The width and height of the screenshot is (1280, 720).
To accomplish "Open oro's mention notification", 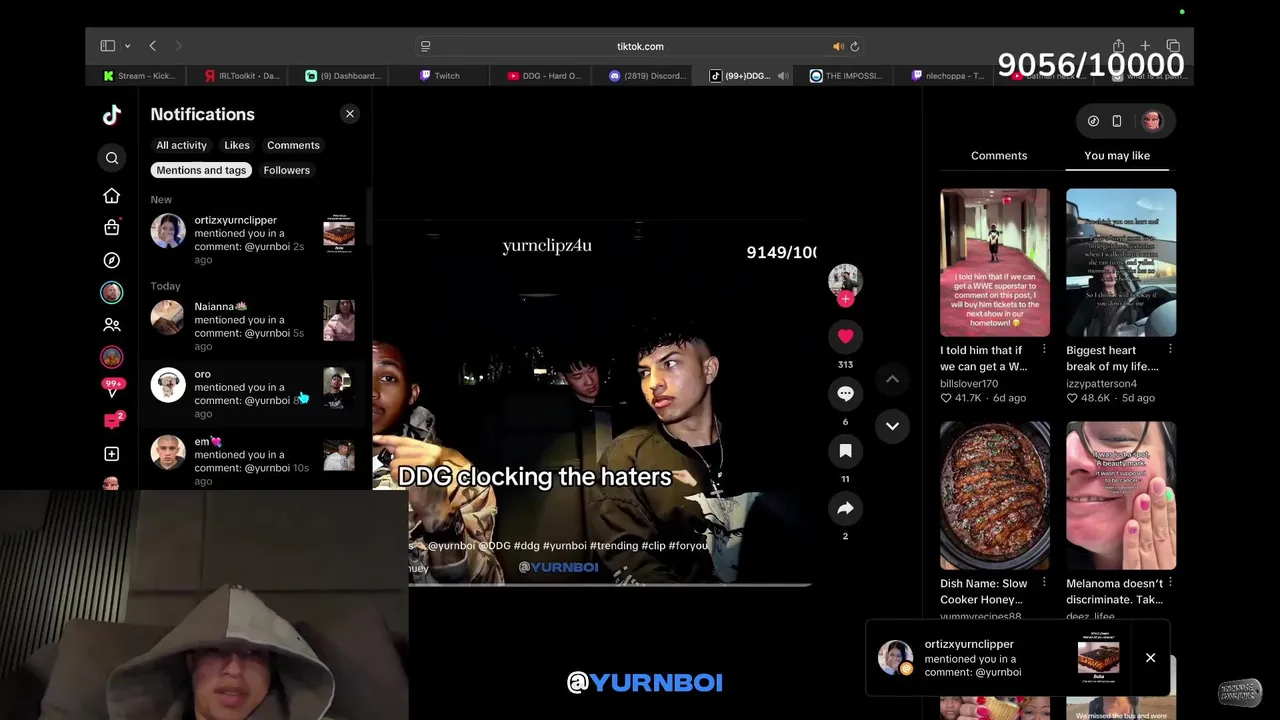I will click(254, 393).
